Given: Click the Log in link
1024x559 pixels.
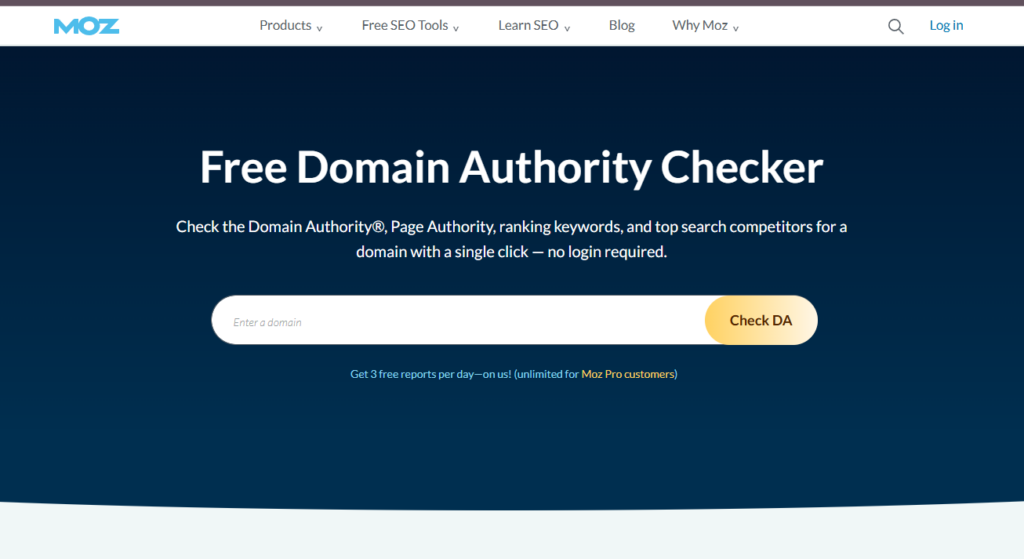Looking at the screenshot, I should [946, 26].
